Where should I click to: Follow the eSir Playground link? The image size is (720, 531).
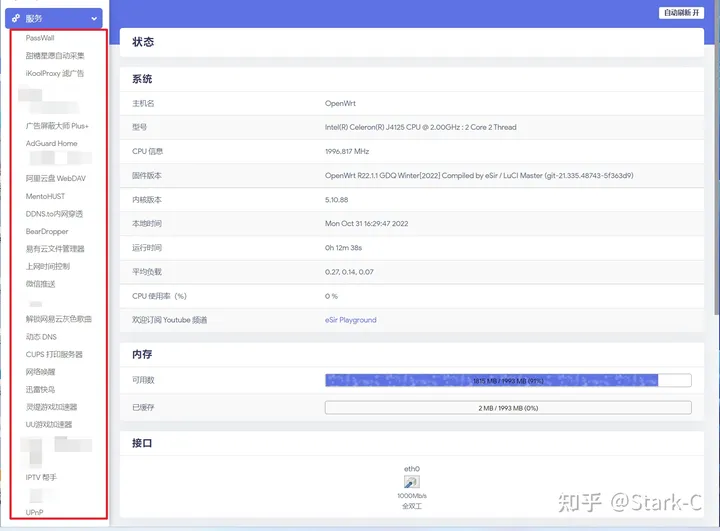pos(350,320)
